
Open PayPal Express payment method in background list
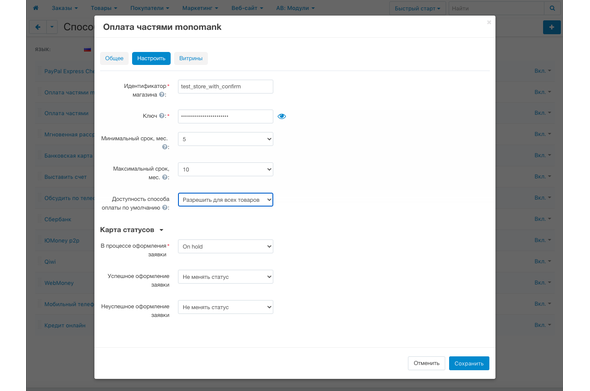coord(69,71)
